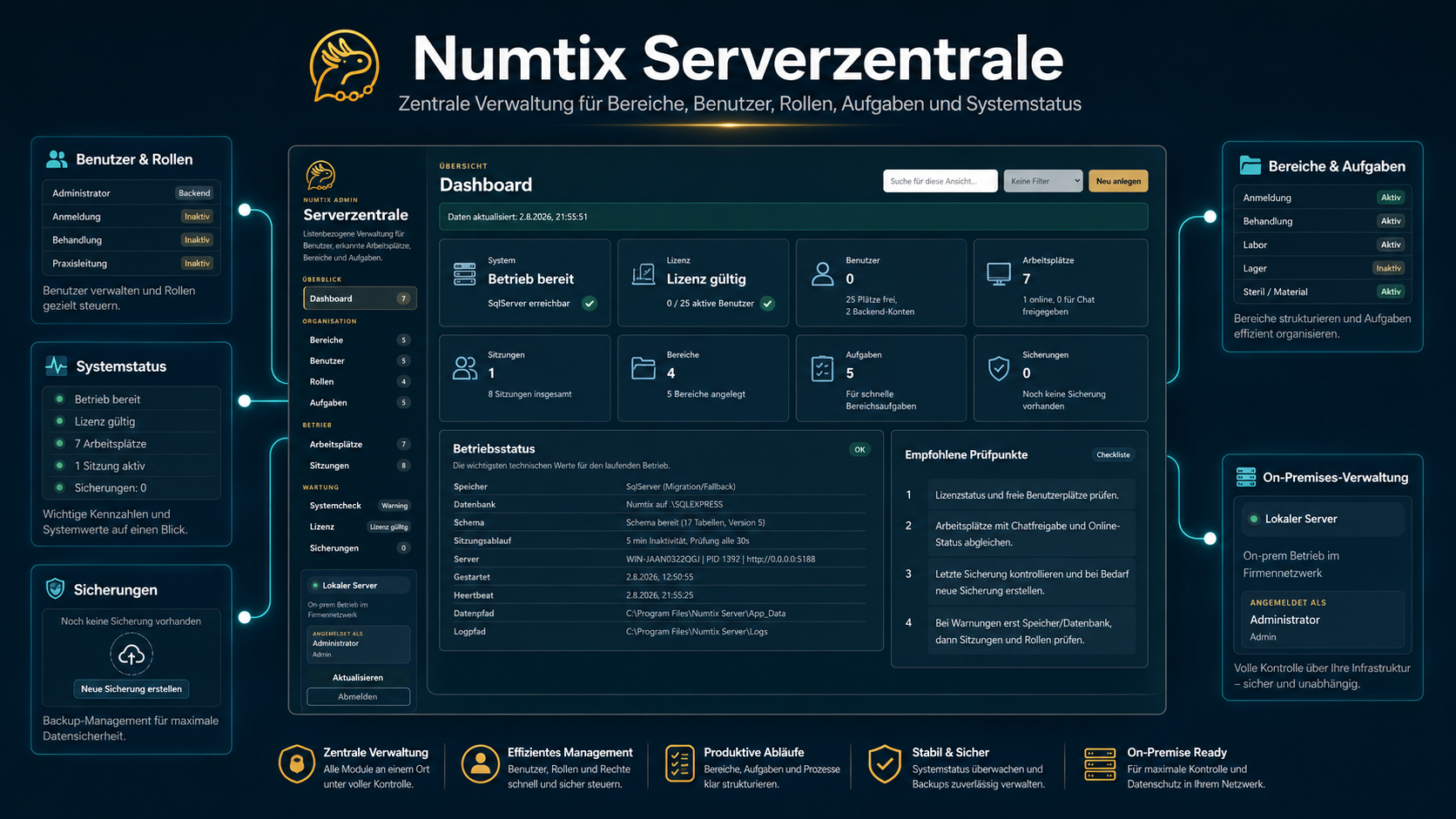Focus the Suche für diese Ansicht field

940,181
